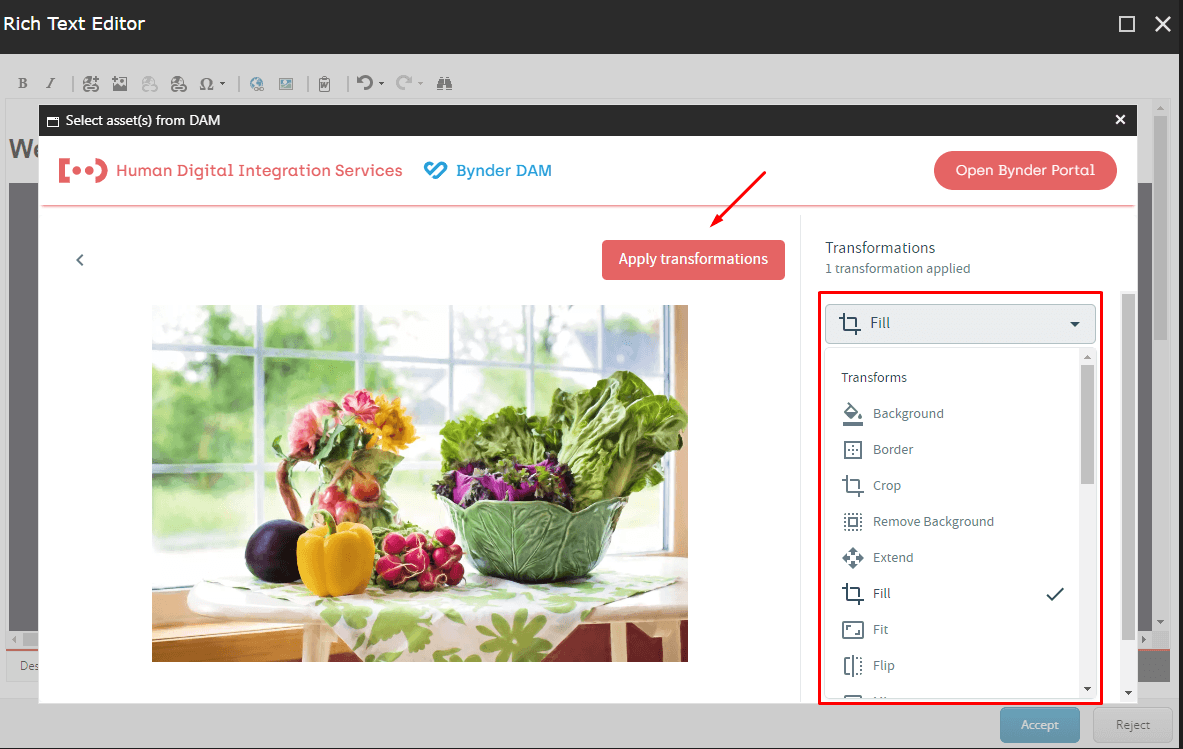This screenshot has width=1183, height=749.
Task: Choose Crop from the transforms list
Action: point(886,486)
